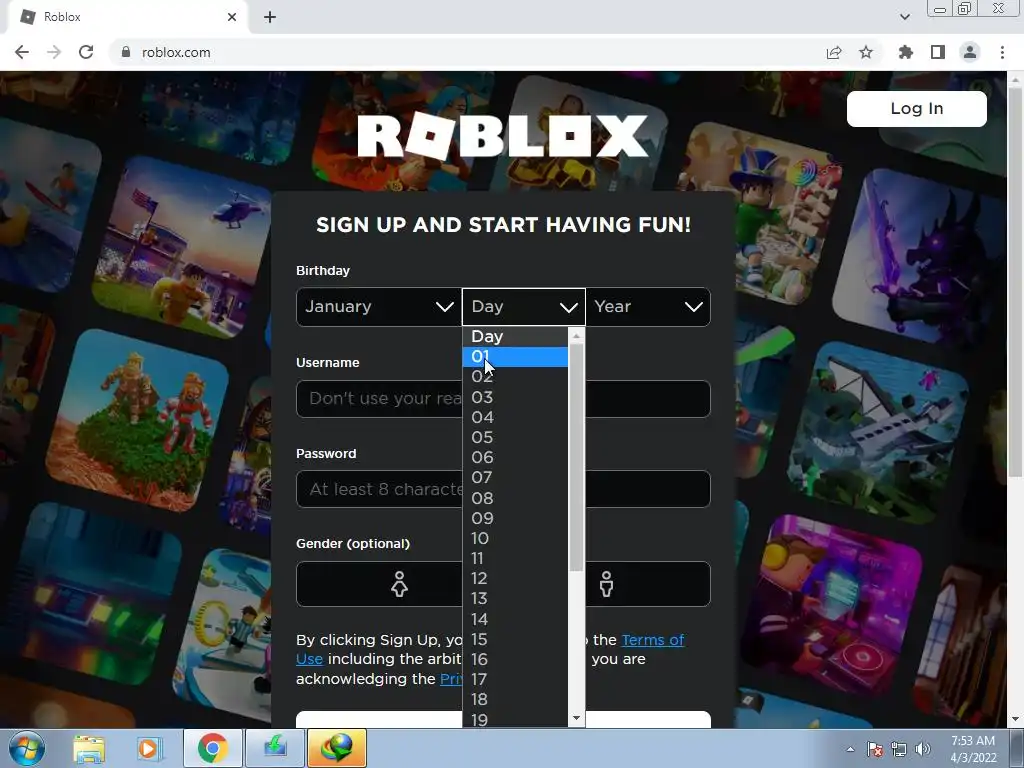The height and width of the screenshot is (768, 1024).
Task: Pick day 18 from the list
Action: 515,699
